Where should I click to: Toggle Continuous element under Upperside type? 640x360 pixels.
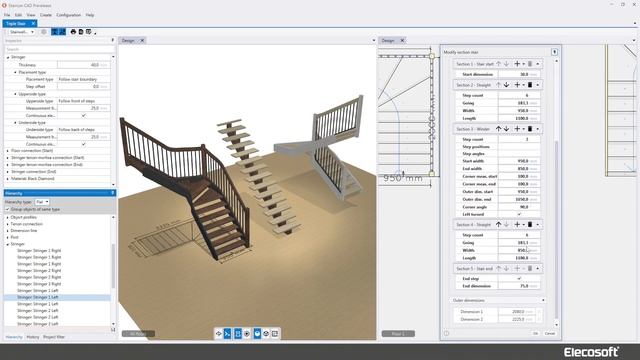(84, 116)
